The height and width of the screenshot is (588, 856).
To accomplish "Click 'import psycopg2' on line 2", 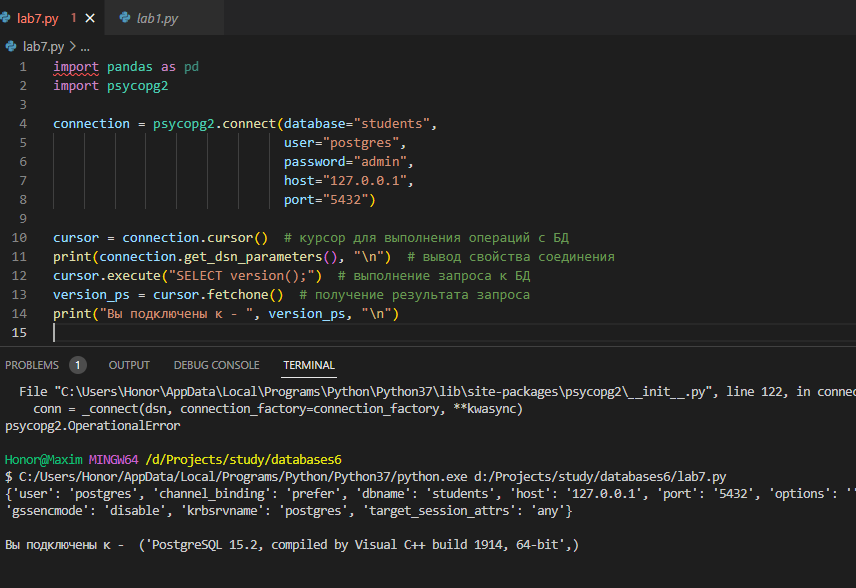I will click(110, 86).
